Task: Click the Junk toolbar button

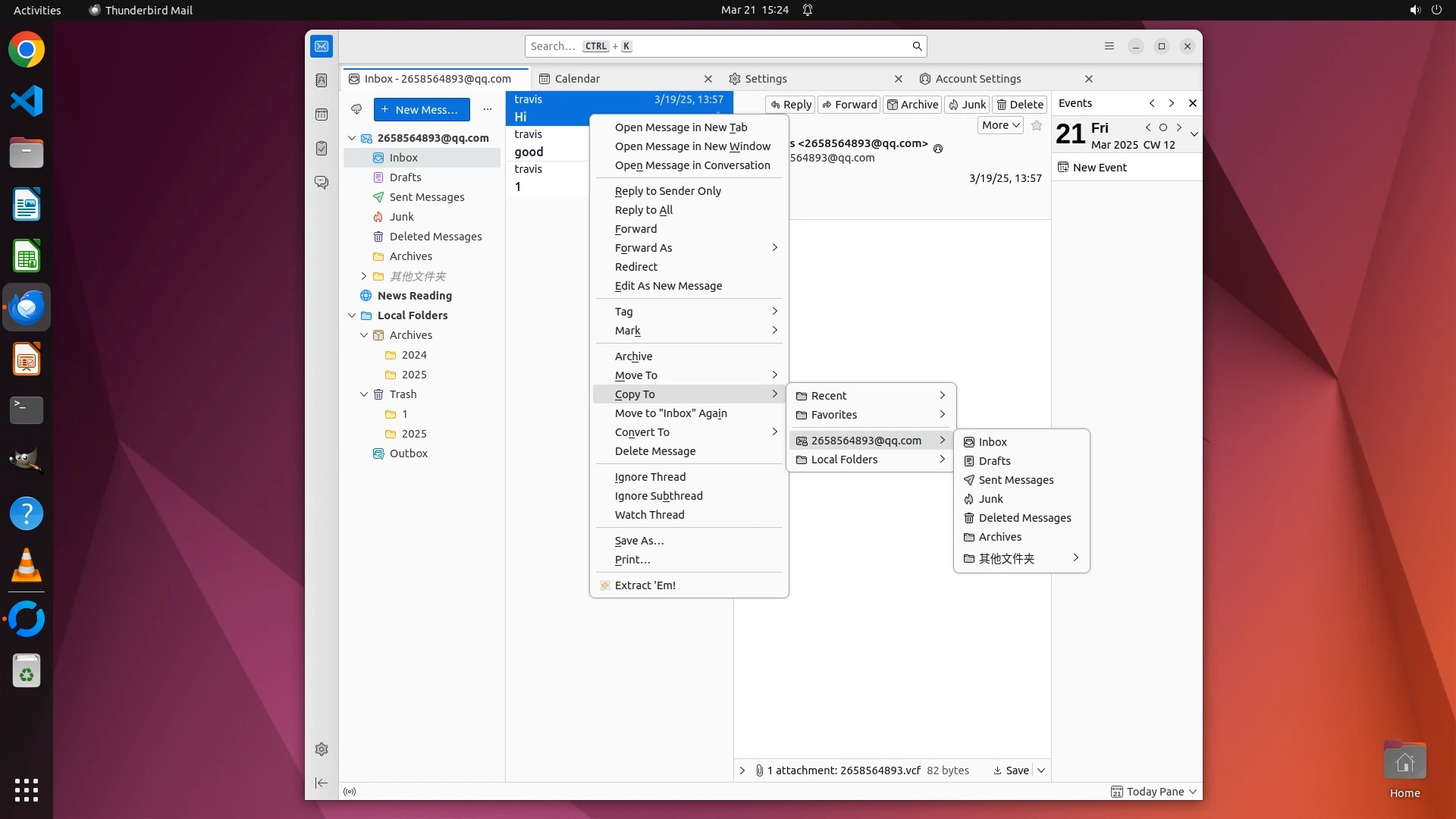Action: [967, 105]
